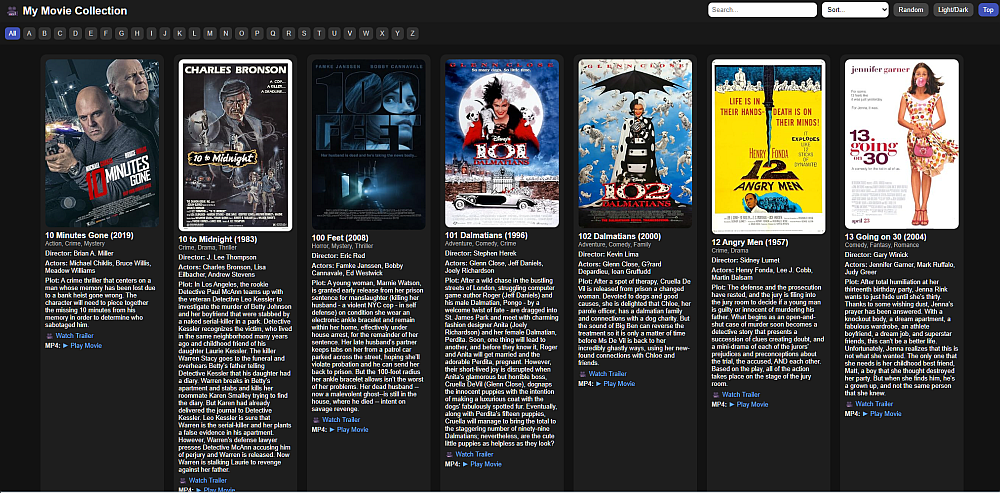Filter movies by letter A

[29, 34]
